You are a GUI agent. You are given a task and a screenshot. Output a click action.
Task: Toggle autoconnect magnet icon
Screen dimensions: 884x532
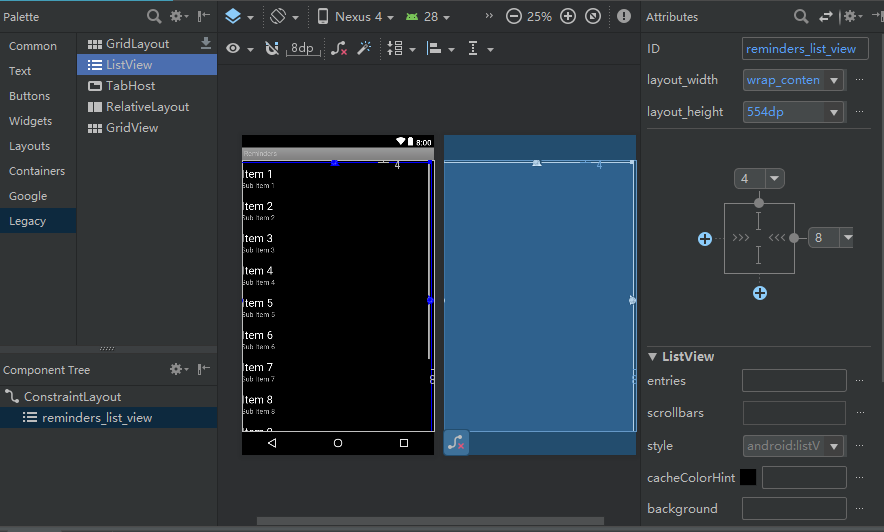click(x=272, y=49)
